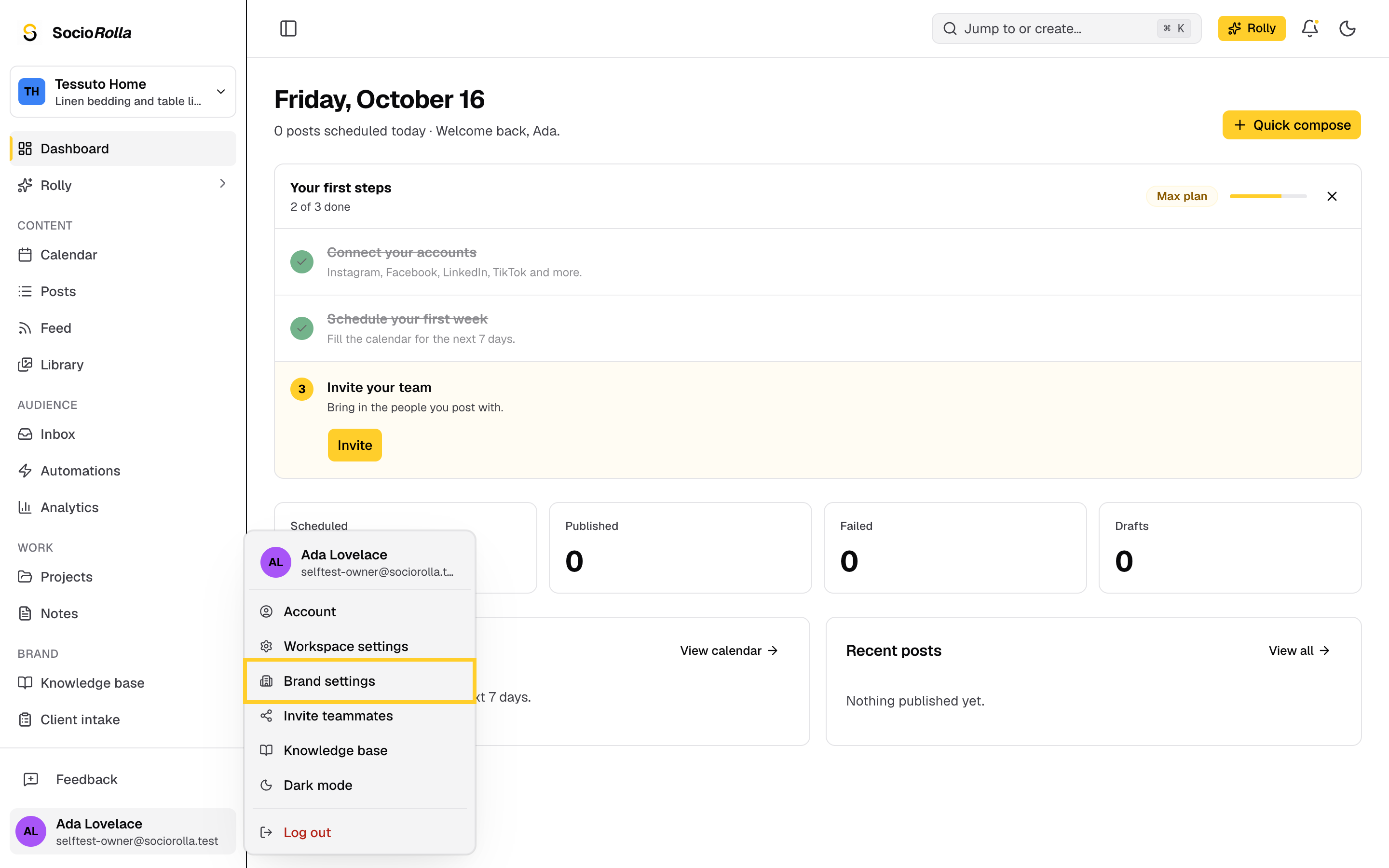The height and width of the screenshot is (868, 1389).
Task: Start a post with Quick compose
Action: tap(1292, 125)
